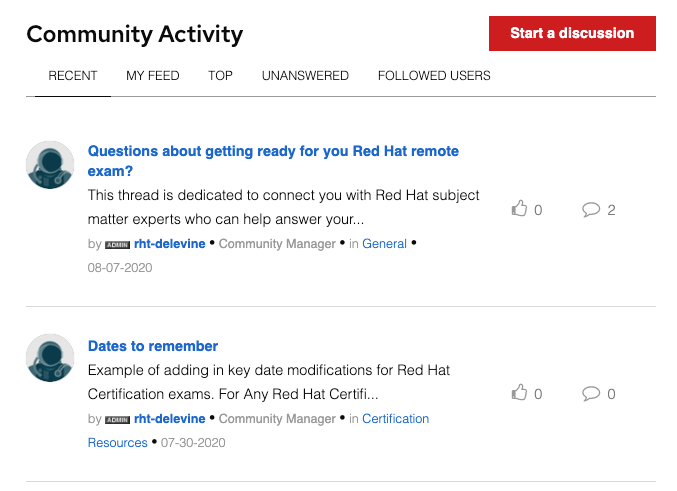Open rht-delevine profile on Dates to remember
This screenshot has height=491, width=677.
169,419
